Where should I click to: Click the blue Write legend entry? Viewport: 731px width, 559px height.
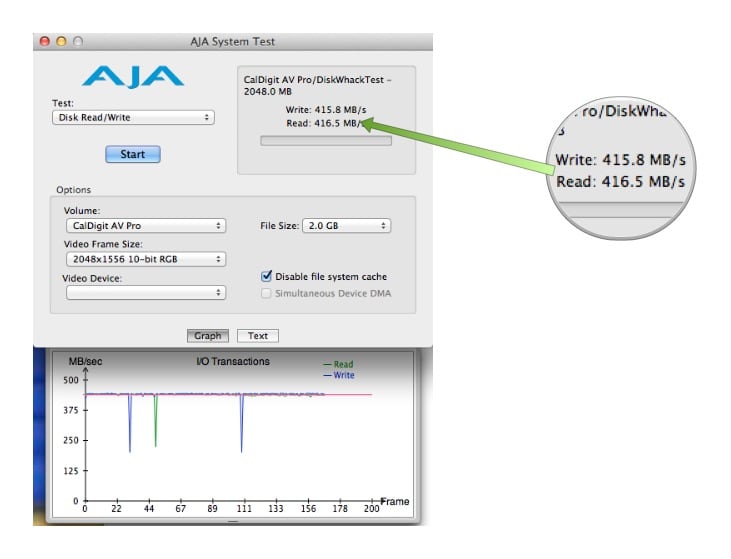pyautogui.click(x=339, y=375)
